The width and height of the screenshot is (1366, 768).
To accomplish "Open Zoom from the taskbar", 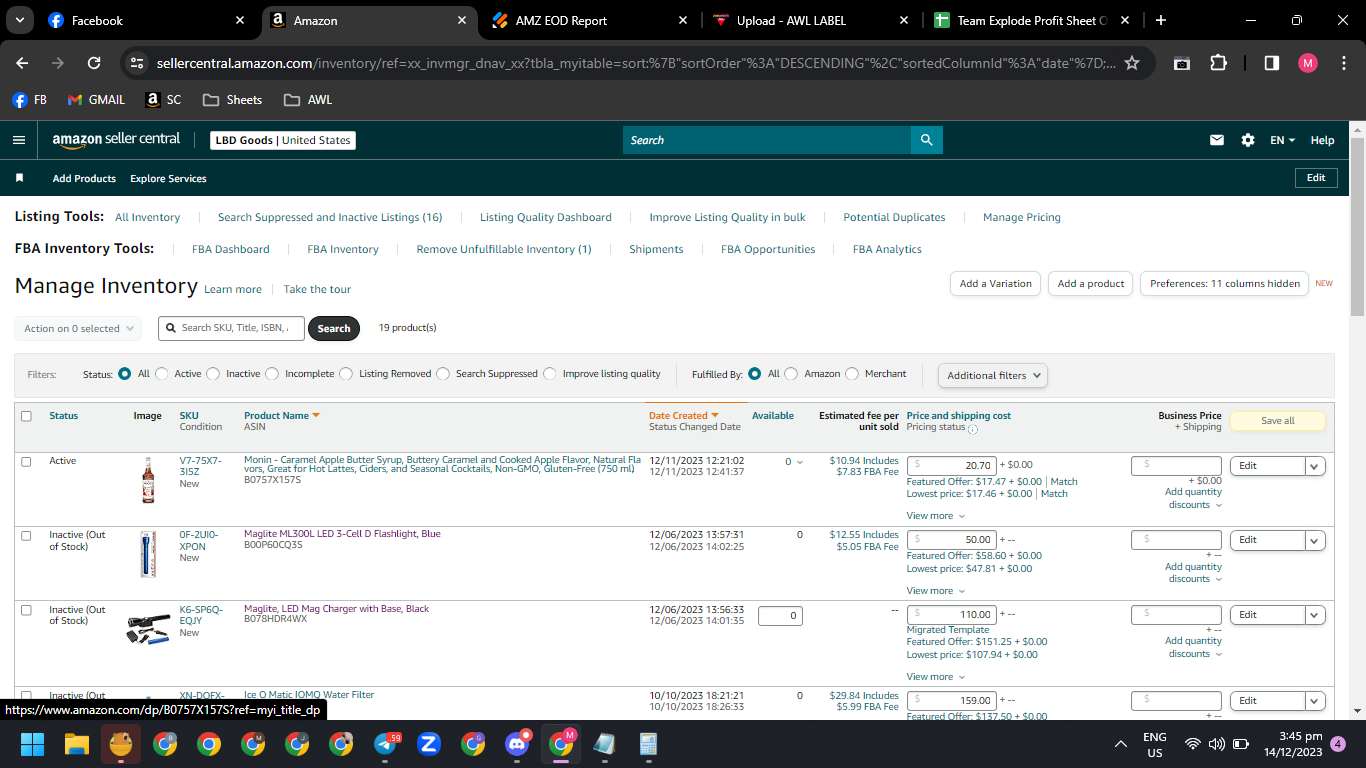I will 429,744.
